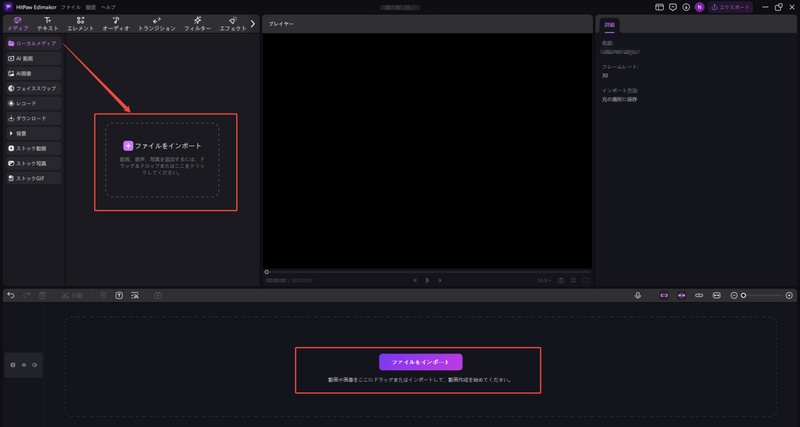
Task: Open the feedback message icon in the title bar
Action: pos(673,7)
